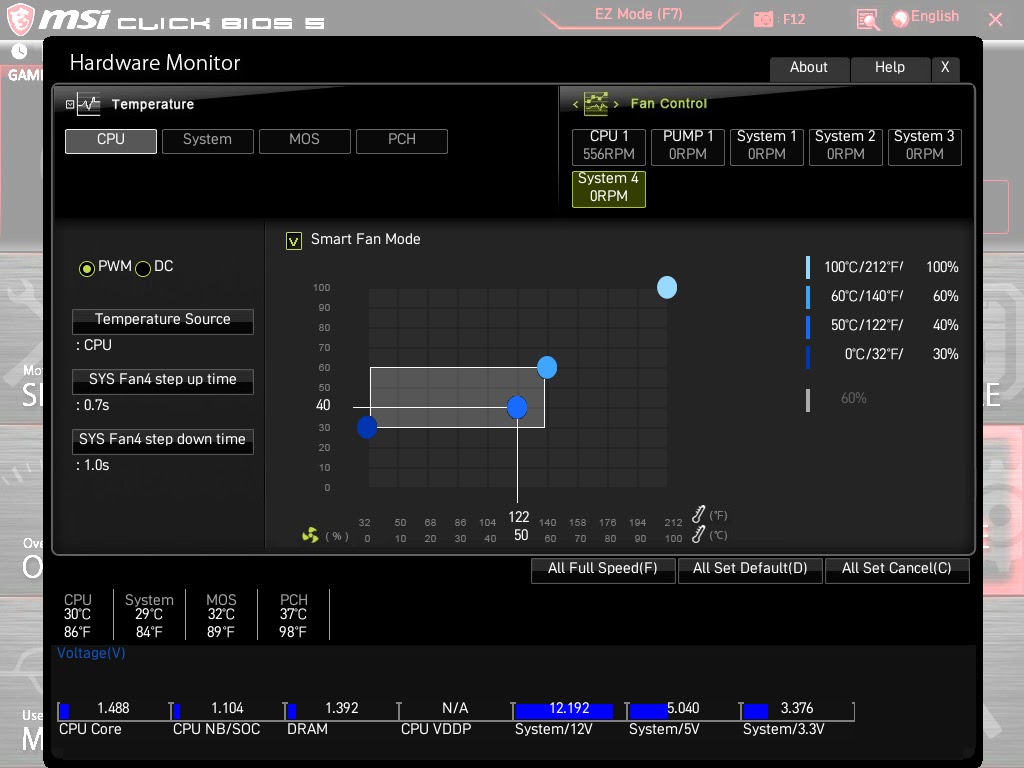Viewport: 1024px width, 768px height.
Task: Select the MOS temperature tab
Action: pos(305,140)
